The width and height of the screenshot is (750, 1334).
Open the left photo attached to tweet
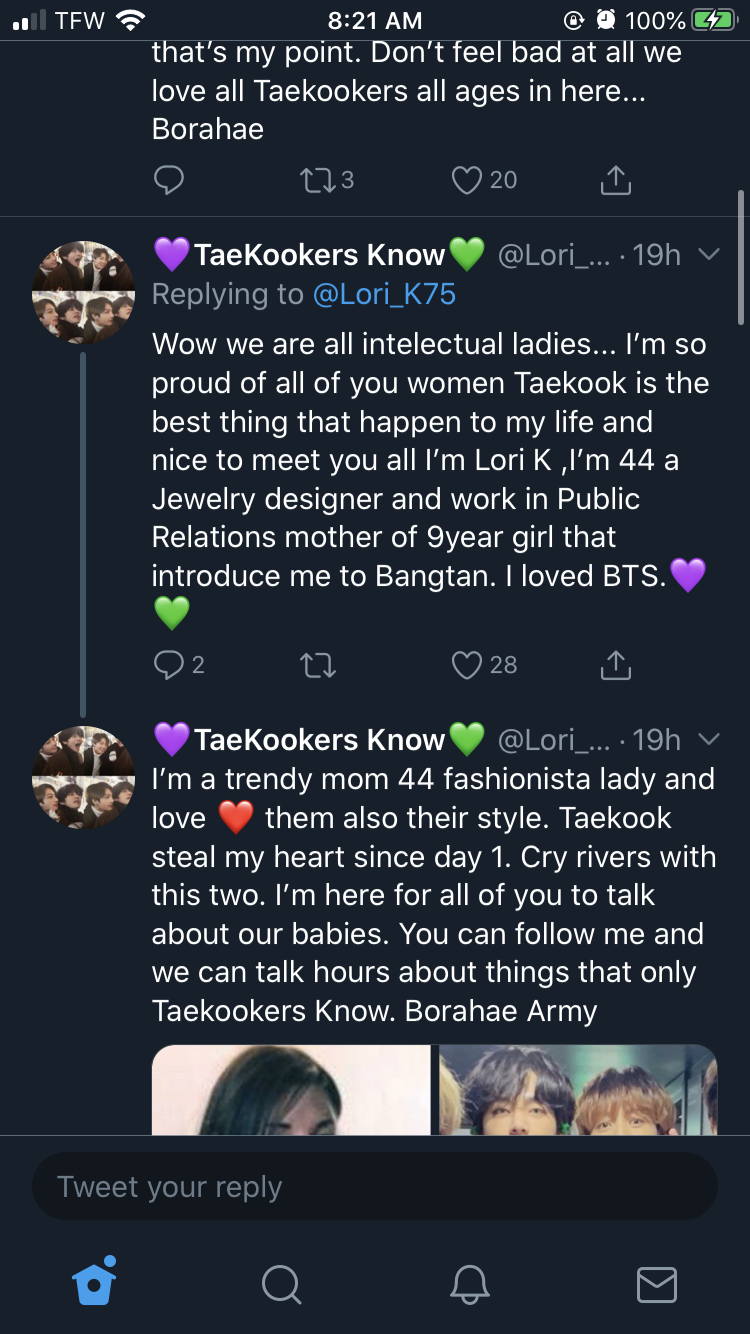pyautogui.click(x=291, y=1089)
